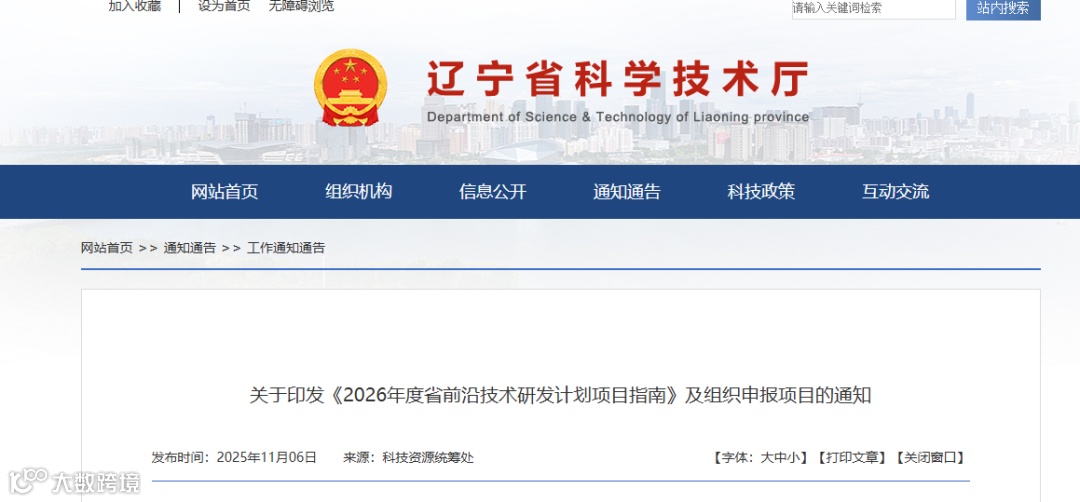
Task: Visit the 互动交流 section
Action: click(x=895, y=191)
